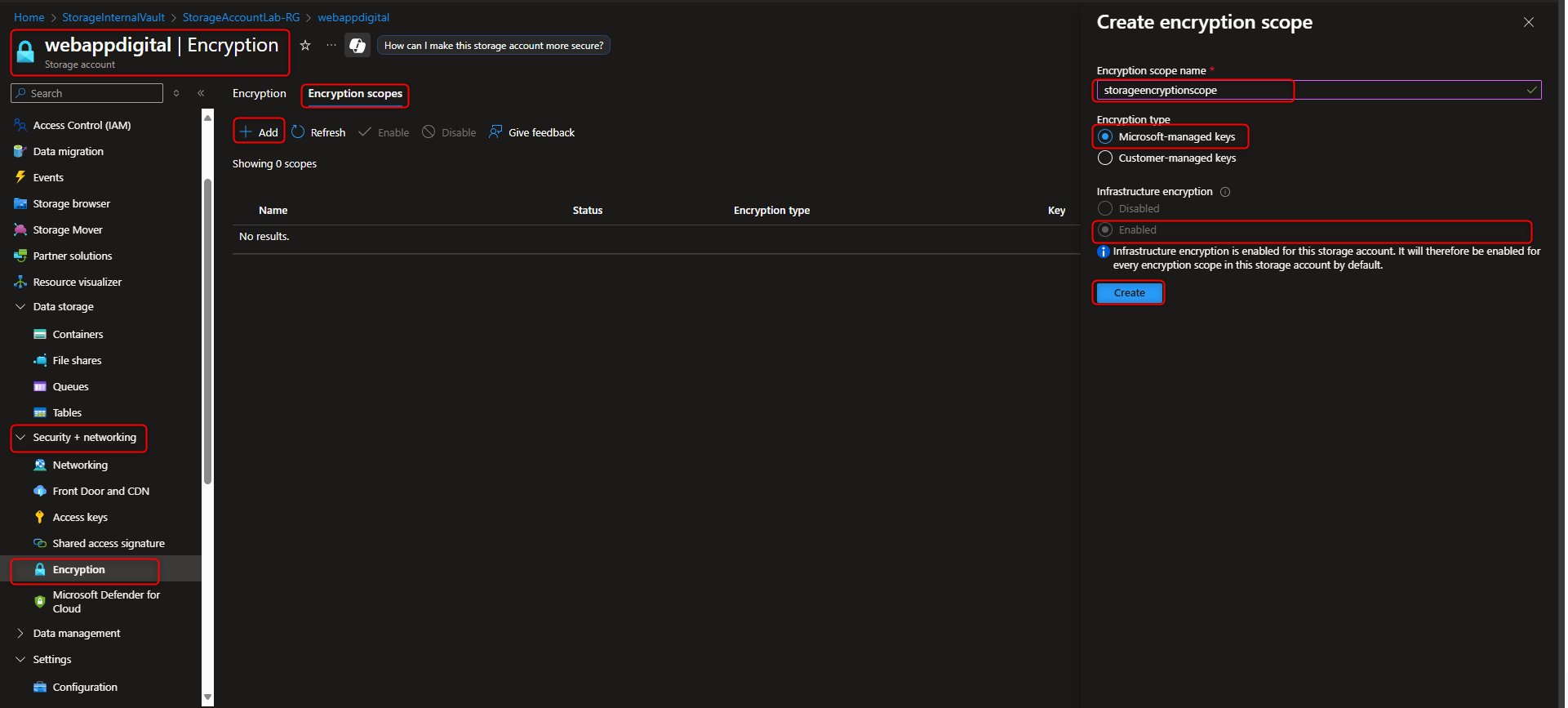Viewport: 1568px width, 708px height.
Task: Click the Disable toolbar button
Action: (449, 132)
